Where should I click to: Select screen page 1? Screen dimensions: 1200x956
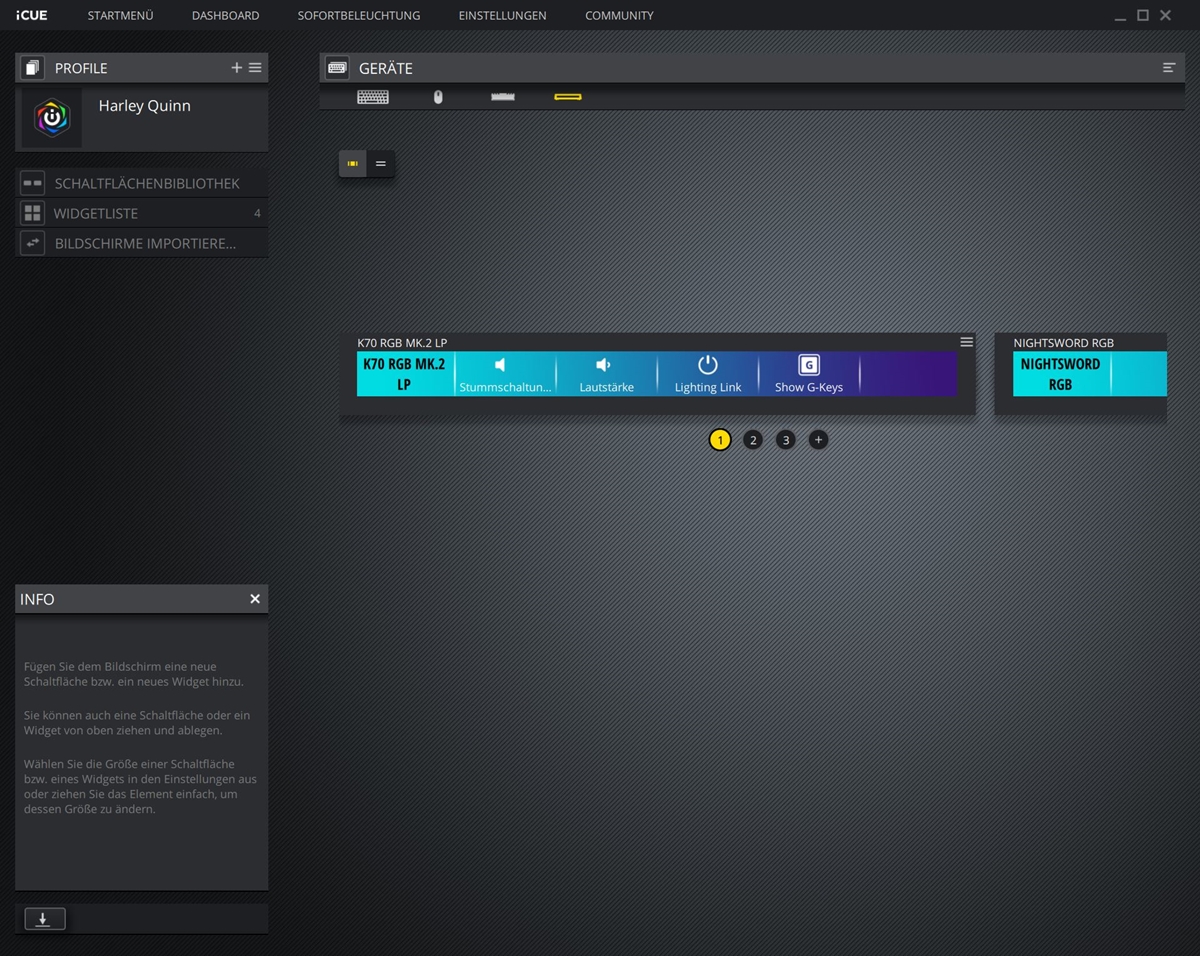pos(720,440)
